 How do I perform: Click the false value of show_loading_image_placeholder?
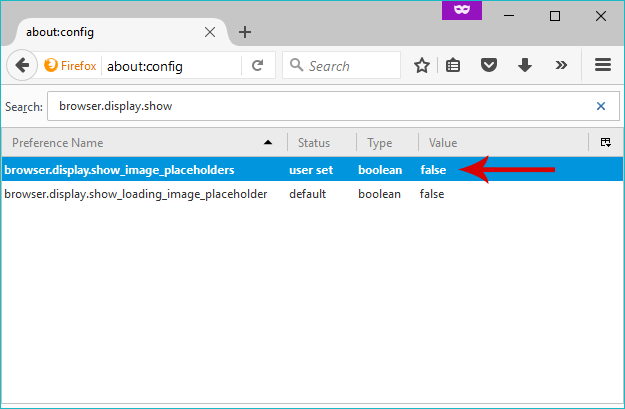(432, 194)
